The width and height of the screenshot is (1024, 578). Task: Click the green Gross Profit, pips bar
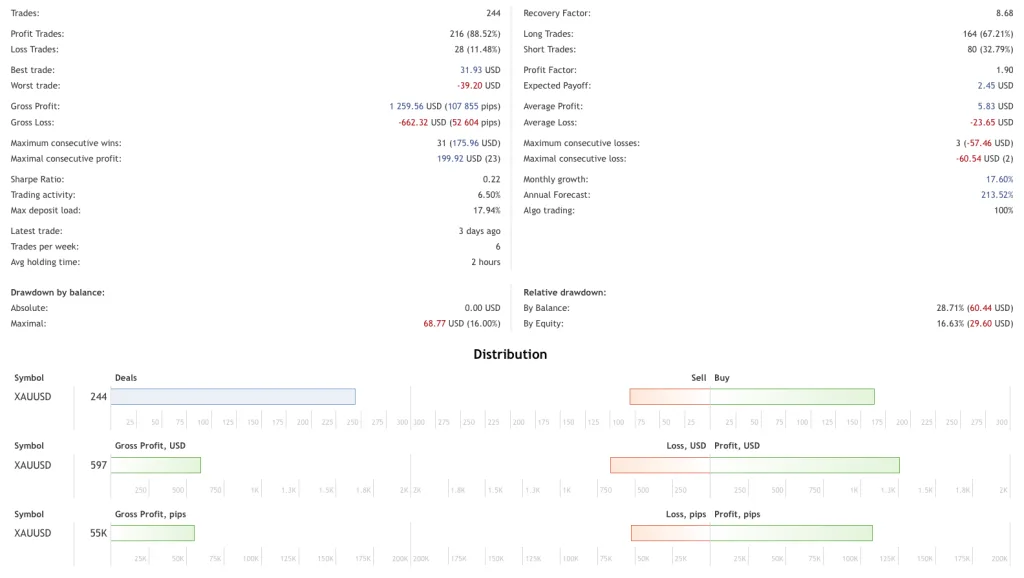pos(153,533)
